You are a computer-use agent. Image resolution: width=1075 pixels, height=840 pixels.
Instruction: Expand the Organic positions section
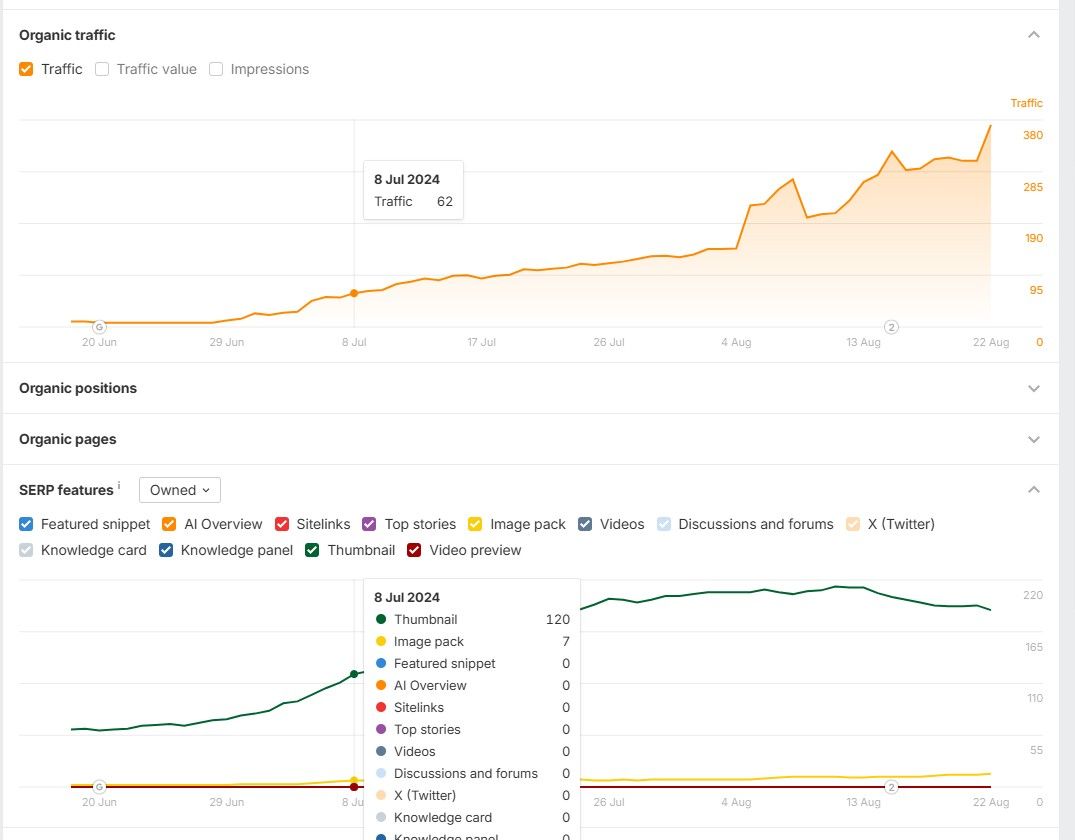[x=1034, y=388]
